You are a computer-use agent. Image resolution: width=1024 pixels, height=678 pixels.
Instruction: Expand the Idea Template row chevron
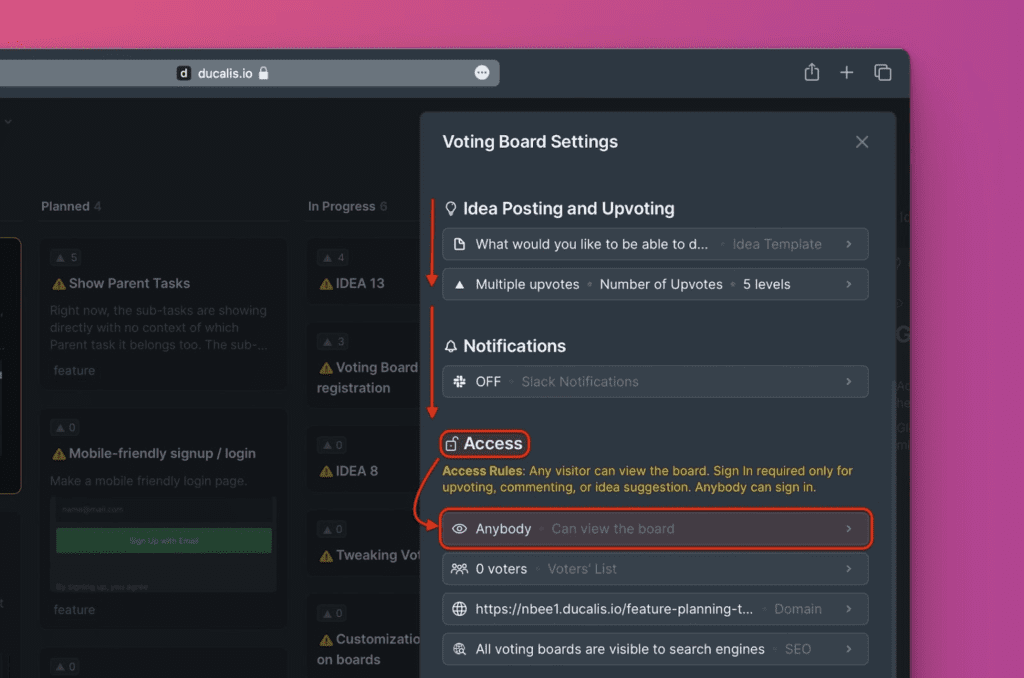tap(849, 244)
